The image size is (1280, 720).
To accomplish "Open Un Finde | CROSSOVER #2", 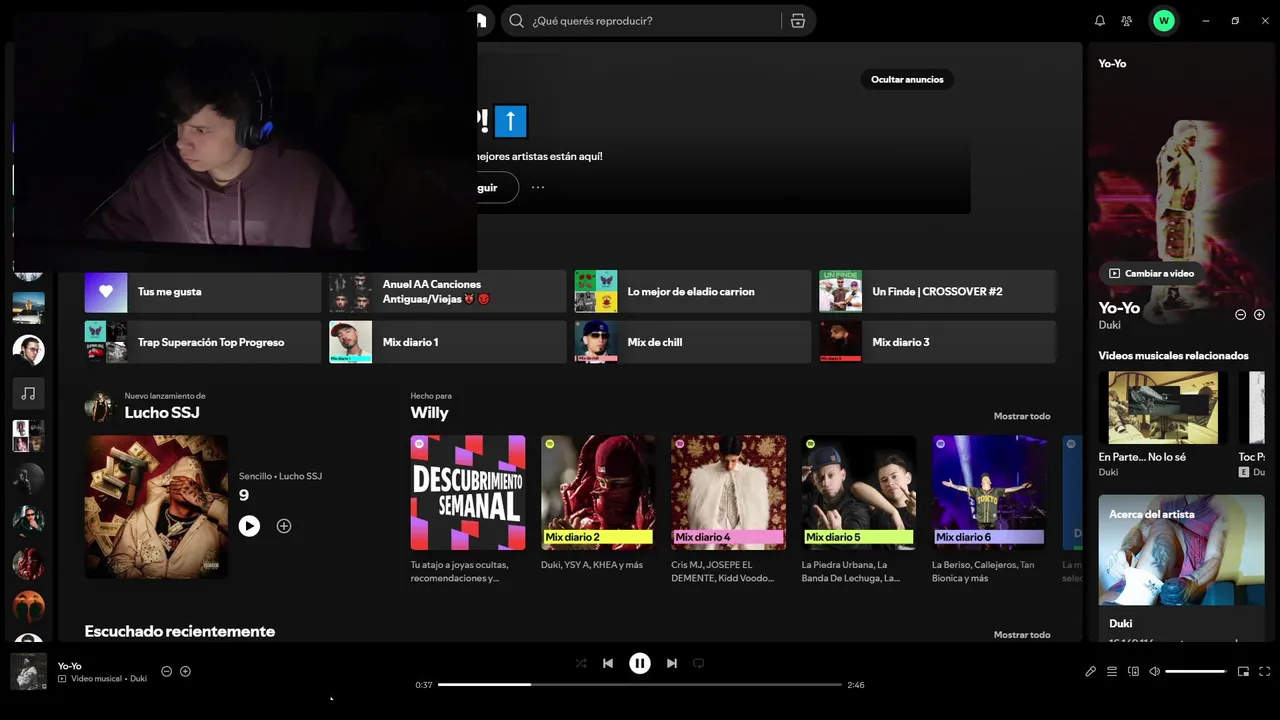I will pos(938,292).
